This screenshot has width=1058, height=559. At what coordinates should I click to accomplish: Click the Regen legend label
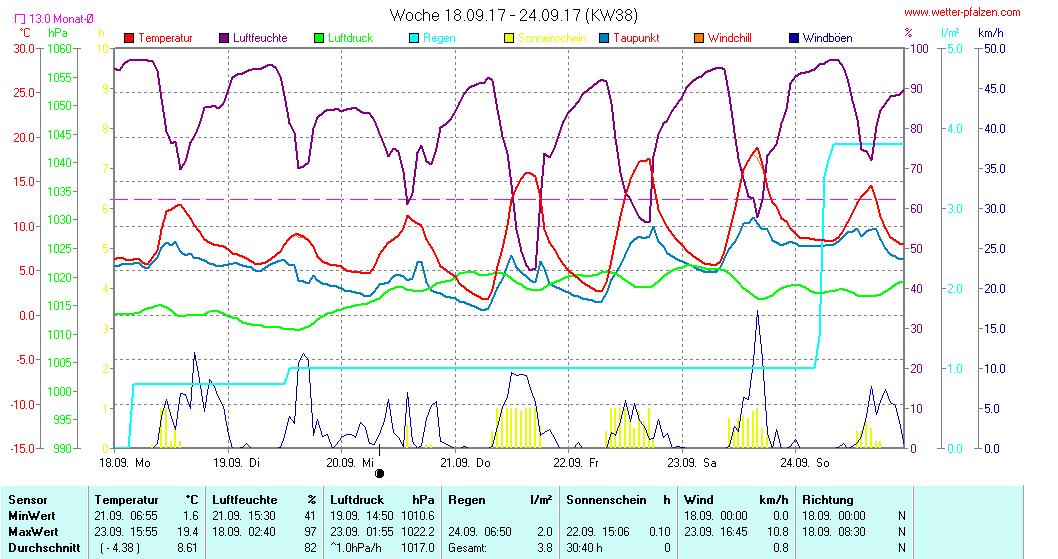pos(439,38)
